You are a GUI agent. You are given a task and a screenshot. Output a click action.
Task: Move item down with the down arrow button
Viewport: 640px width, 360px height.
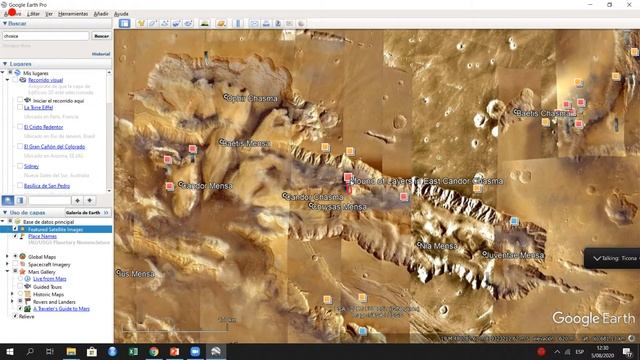90,200
